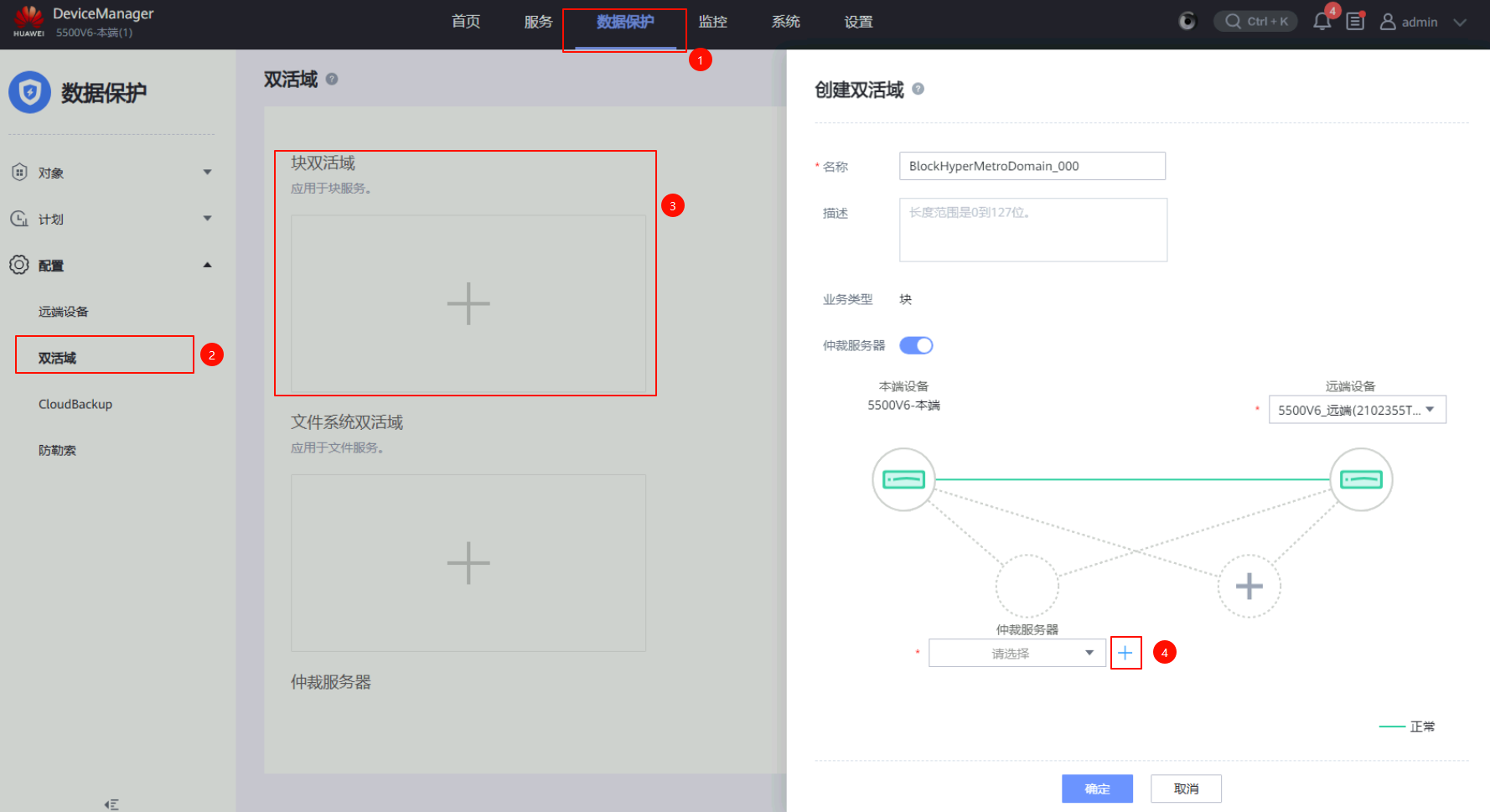Switch to the 监控 top menu
The height and width of the screenshot is (812, 1490).
712,22
